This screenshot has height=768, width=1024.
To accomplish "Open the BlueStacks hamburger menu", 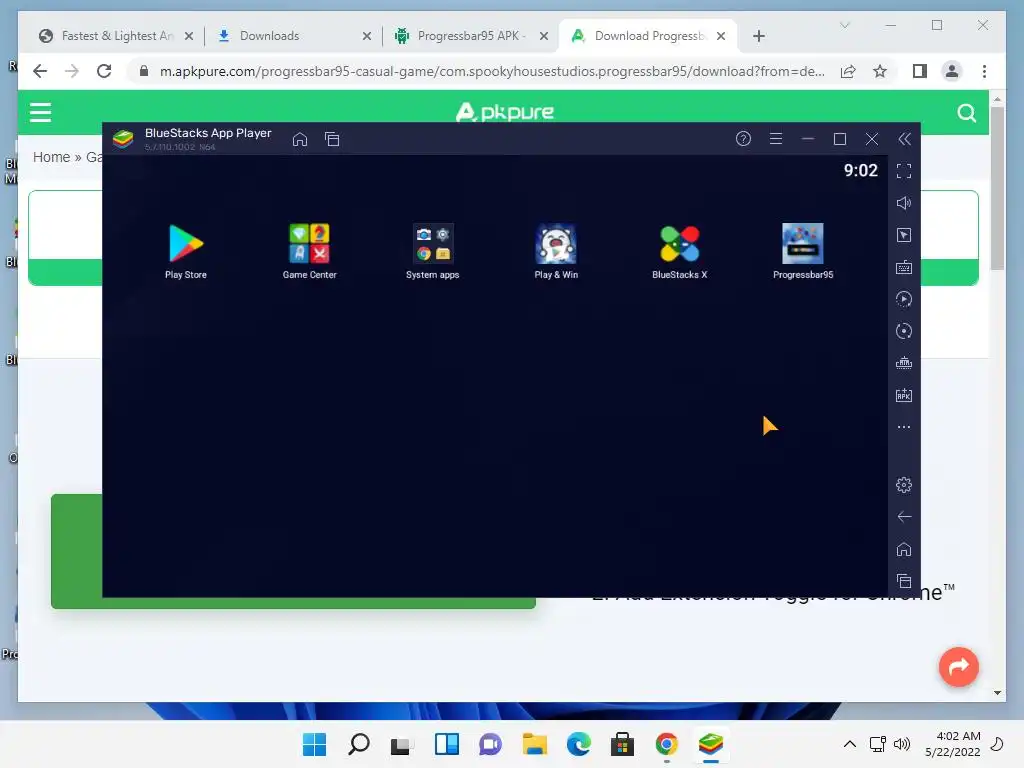I will tap(776, 138).
